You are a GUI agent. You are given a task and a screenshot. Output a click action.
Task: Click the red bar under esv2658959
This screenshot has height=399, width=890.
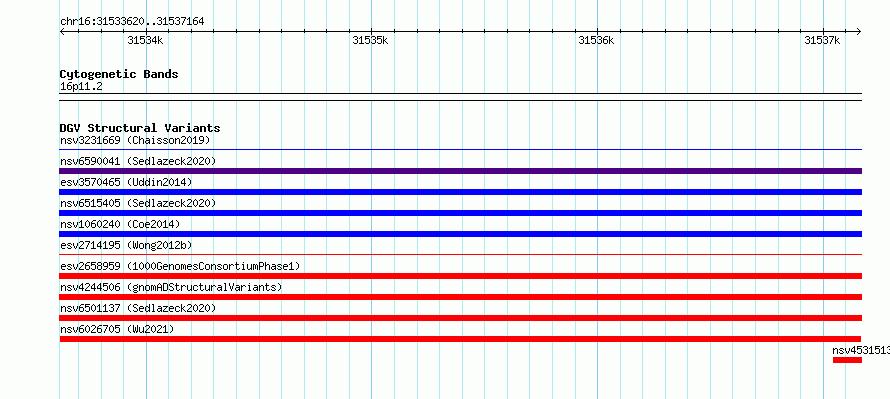[461, 276]
